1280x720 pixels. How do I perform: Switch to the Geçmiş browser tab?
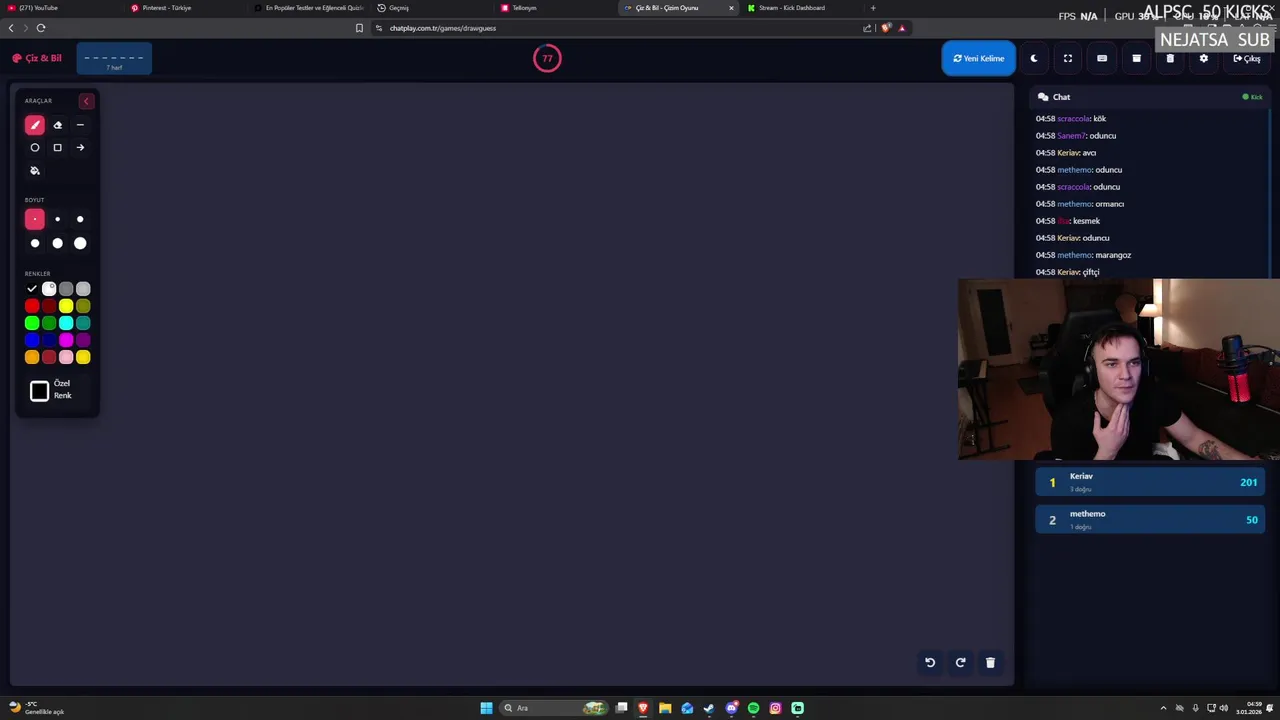pos(430,8)
